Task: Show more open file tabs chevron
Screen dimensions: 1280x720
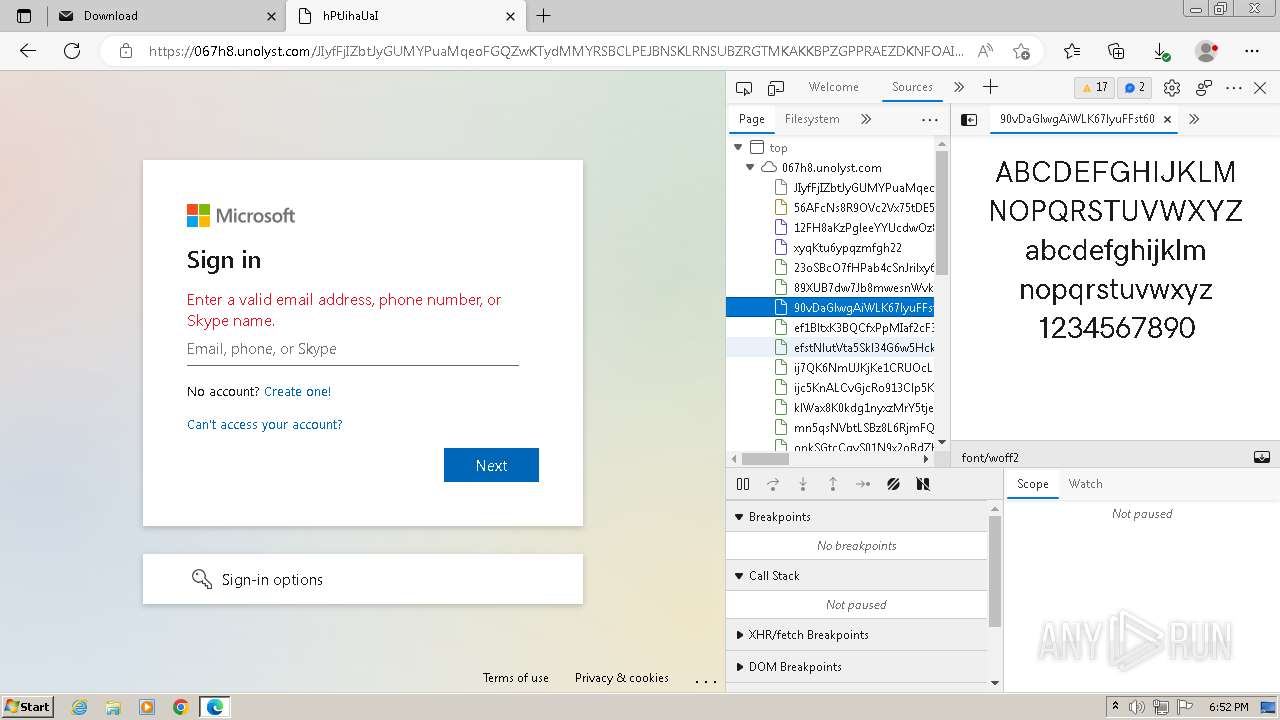Action: pyautogui.click(x=1194, y=119)
